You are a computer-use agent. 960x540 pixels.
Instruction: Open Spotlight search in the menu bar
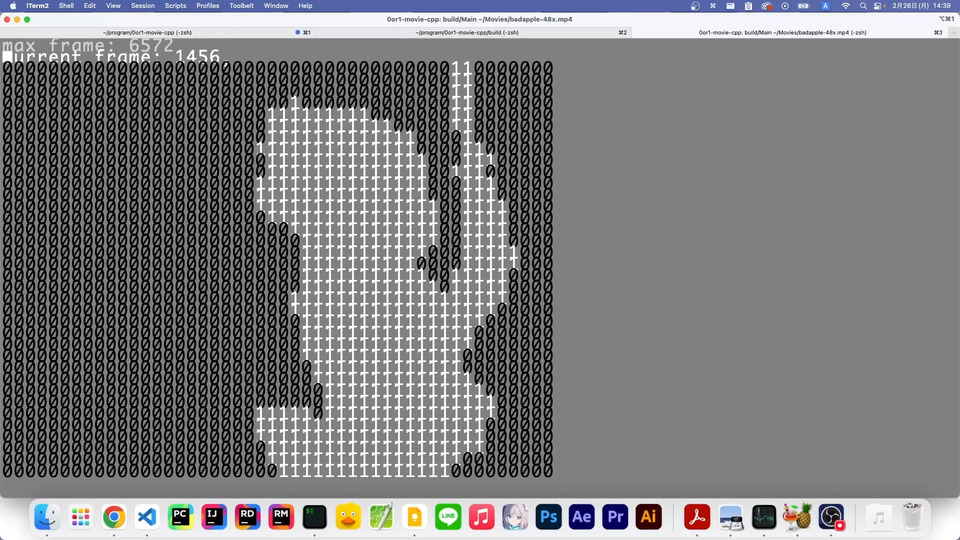pos(863,6)
